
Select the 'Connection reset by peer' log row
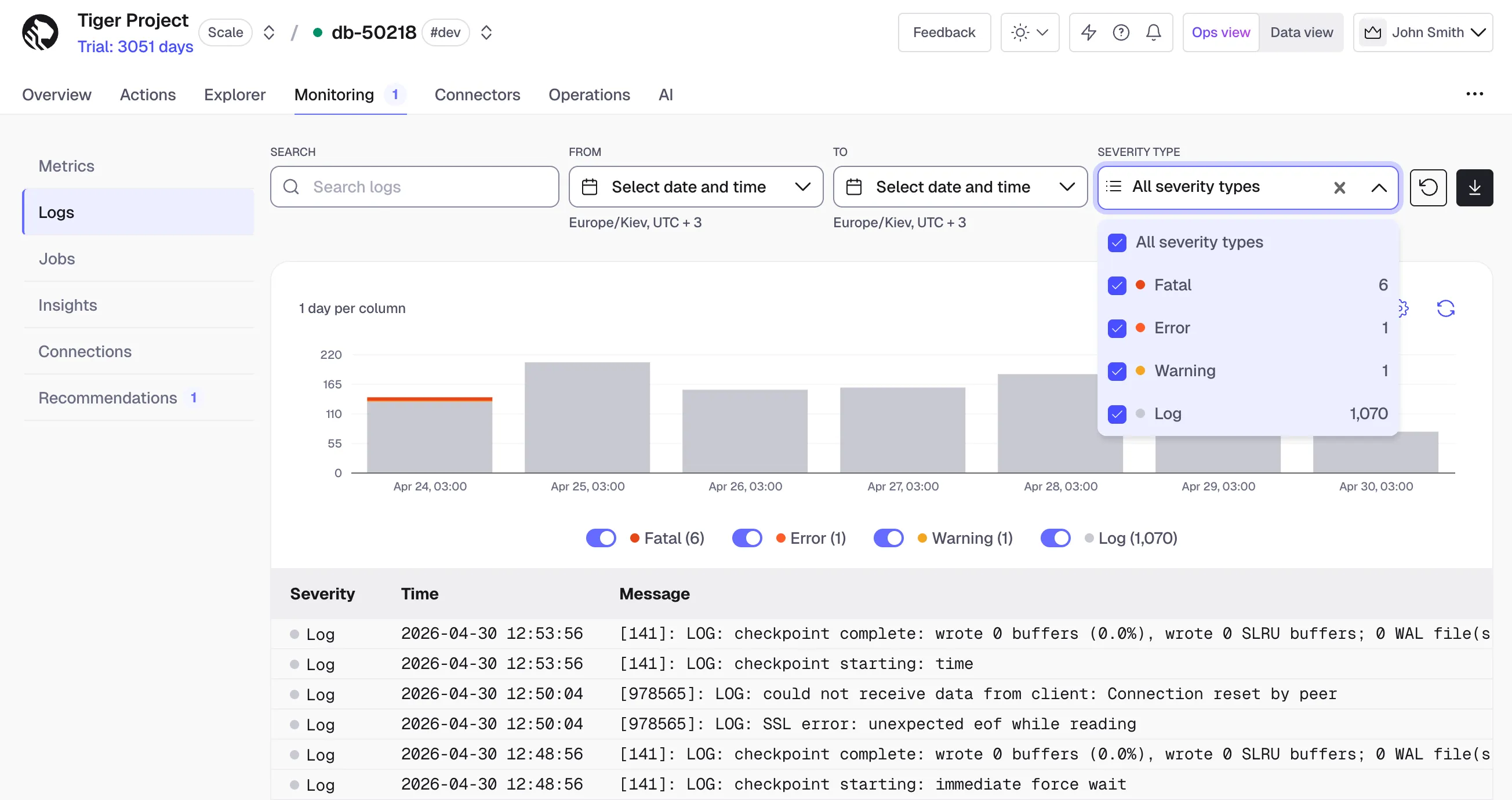click(x=881, y=694)
